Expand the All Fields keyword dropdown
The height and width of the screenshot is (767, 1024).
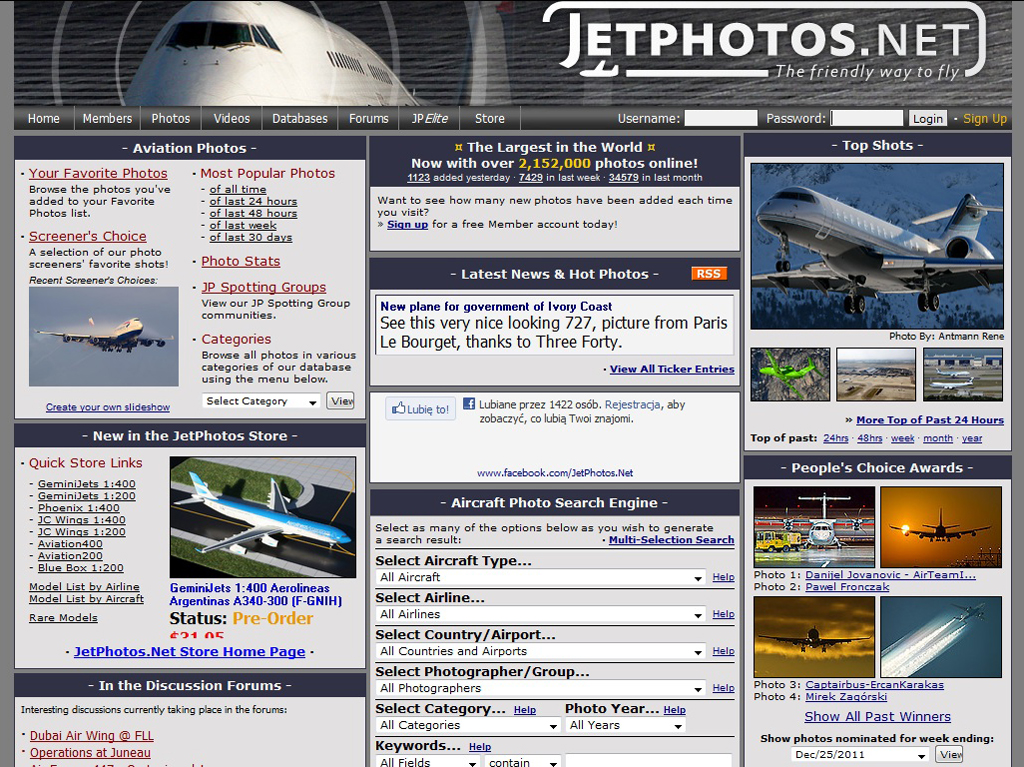coord(428,761)
